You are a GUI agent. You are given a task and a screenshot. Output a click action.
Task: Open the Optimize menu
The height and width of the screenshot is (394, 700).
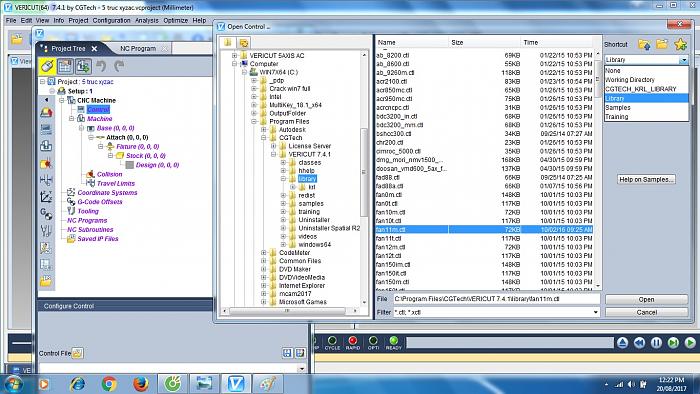[x=175, y=21]
